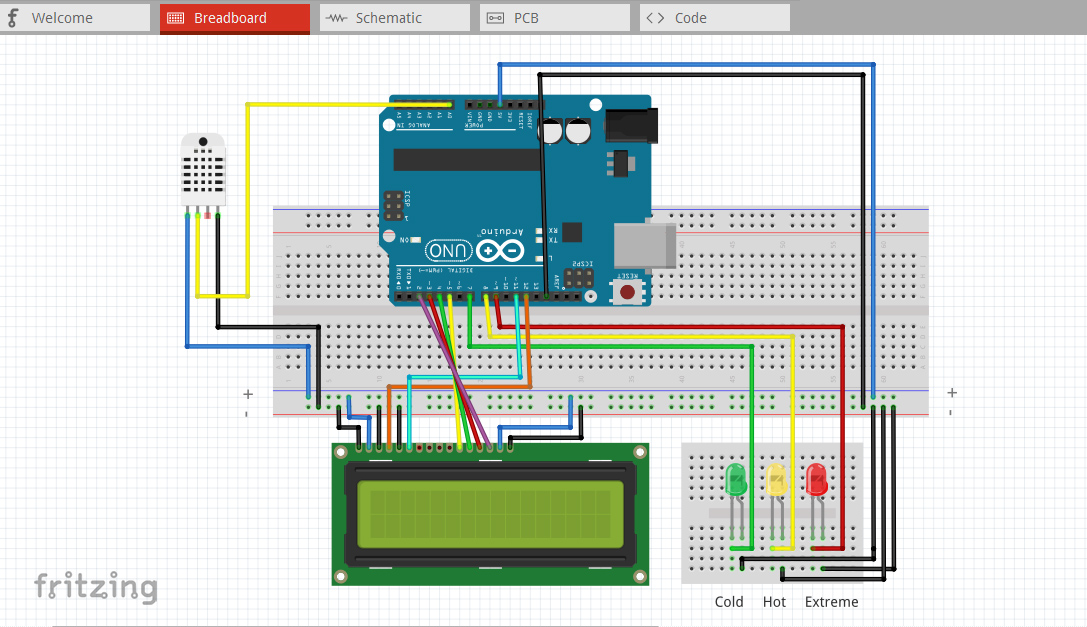Click the Fritzing 'f' icon on the Welcome tab
Viewport: 1087px width, 627px height.
pyautogui.click(x=14, y=17)
